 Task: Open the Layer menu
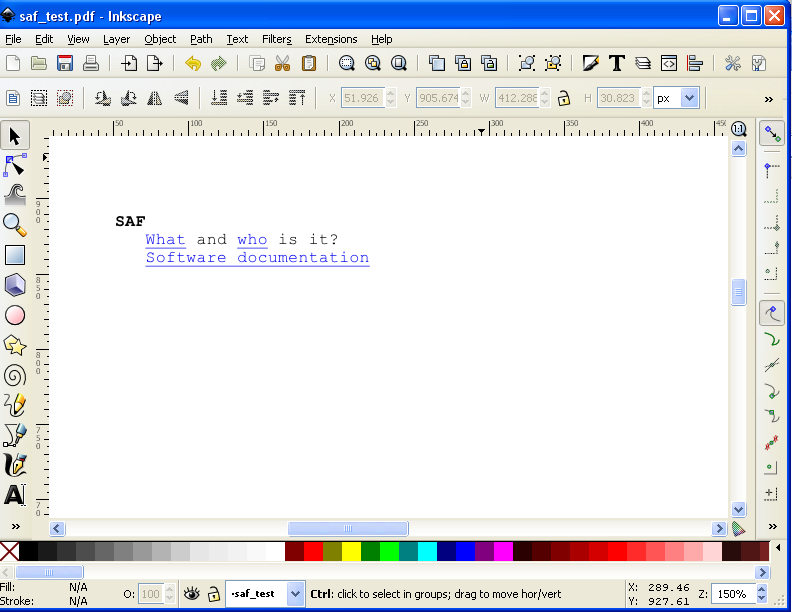116,39
